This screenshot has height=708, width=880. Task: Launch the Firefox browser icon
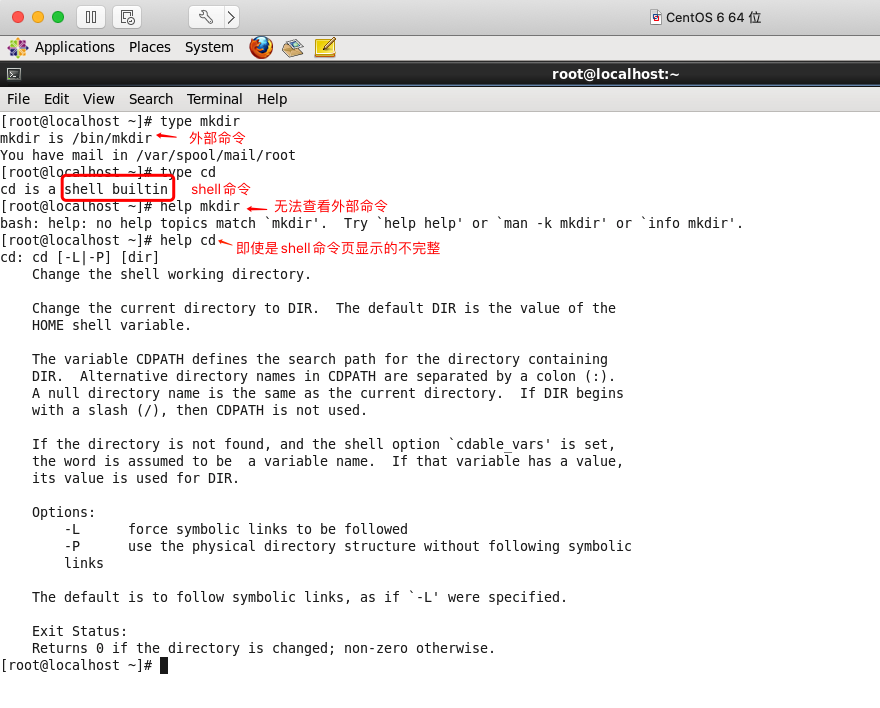[261, 48]
